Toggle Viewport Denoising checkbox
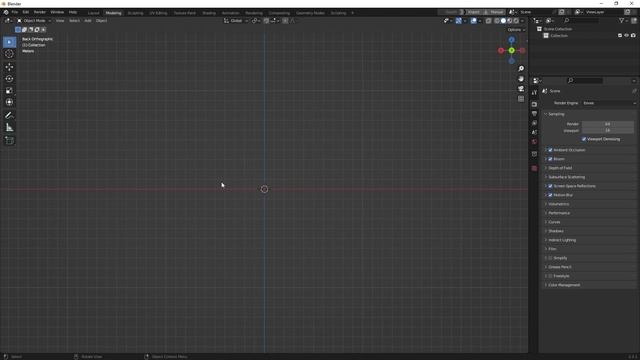The image size is (640, 360). point(584,139)
